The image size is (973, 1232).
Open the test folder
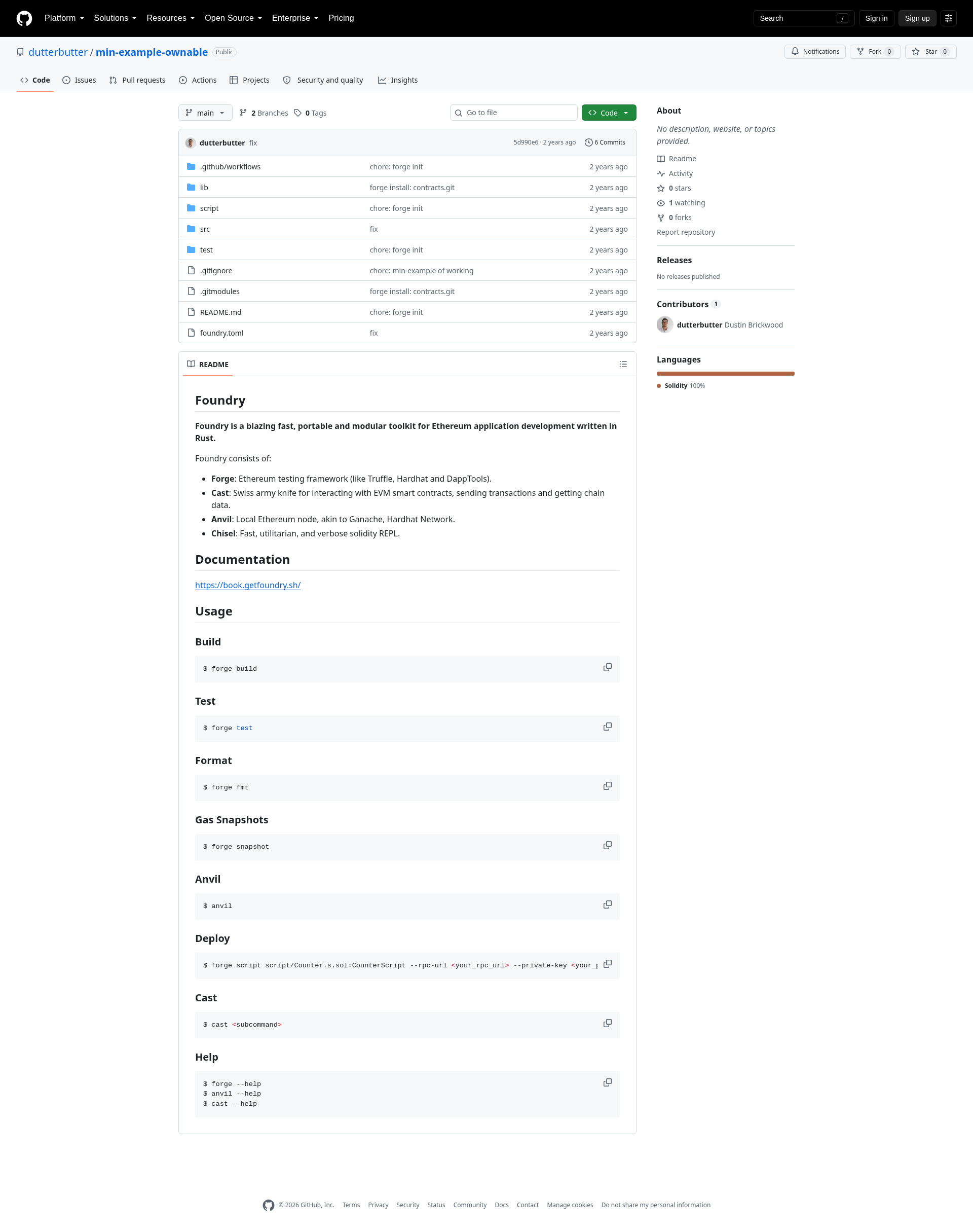coord(206,250)
